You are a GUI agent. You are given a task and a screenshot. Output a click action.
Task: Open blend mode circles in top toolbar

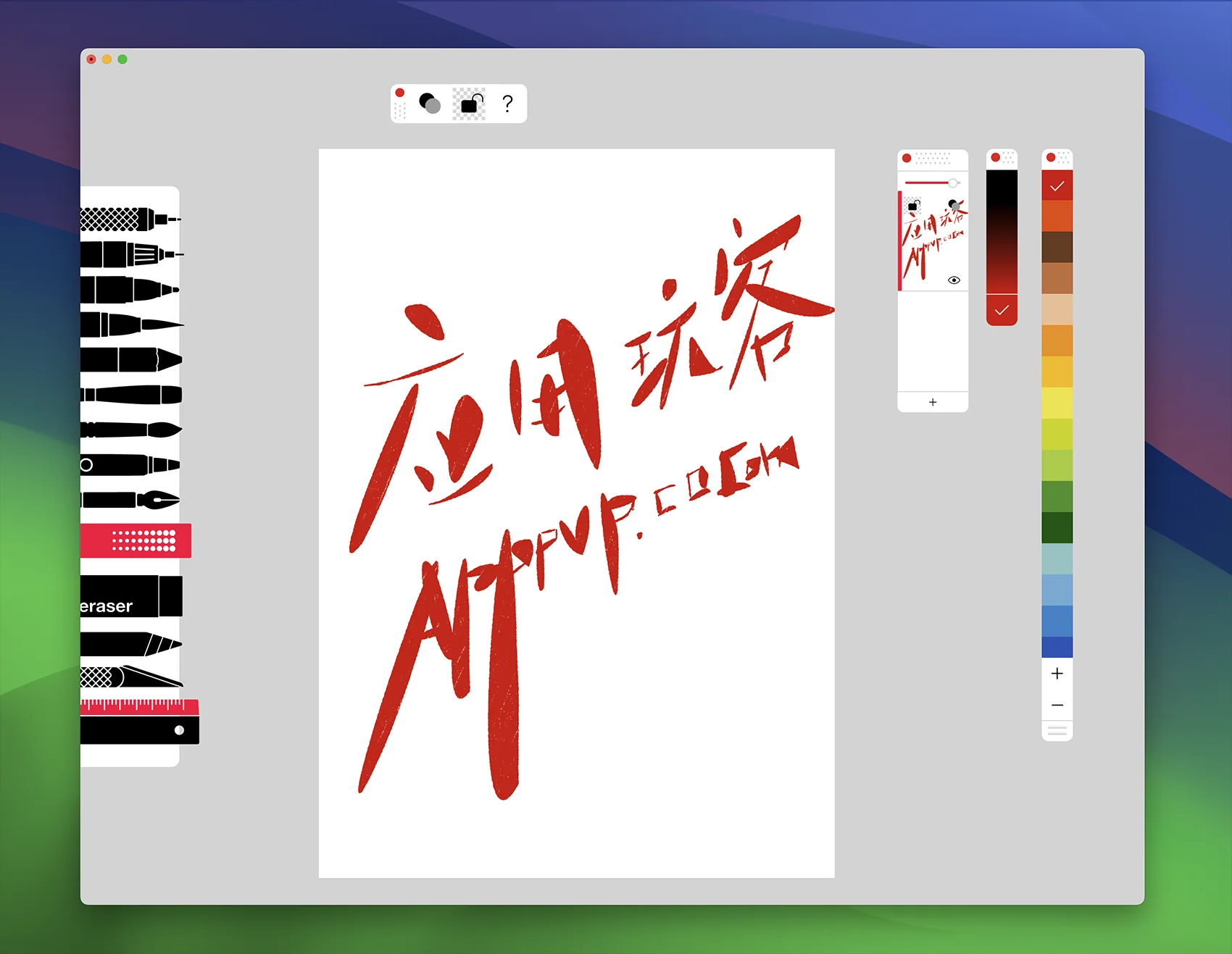click(x=430, y=104)
